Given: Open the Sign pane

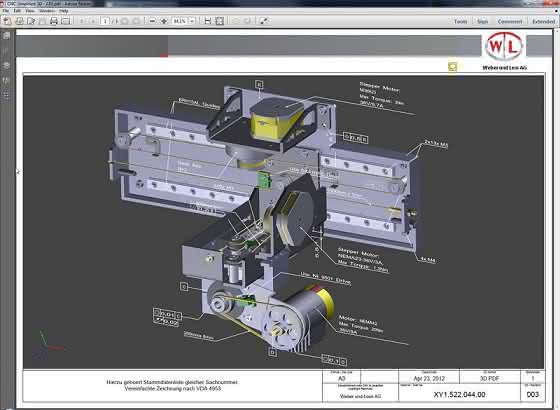Looking at the screenshot, I should 482,21.
